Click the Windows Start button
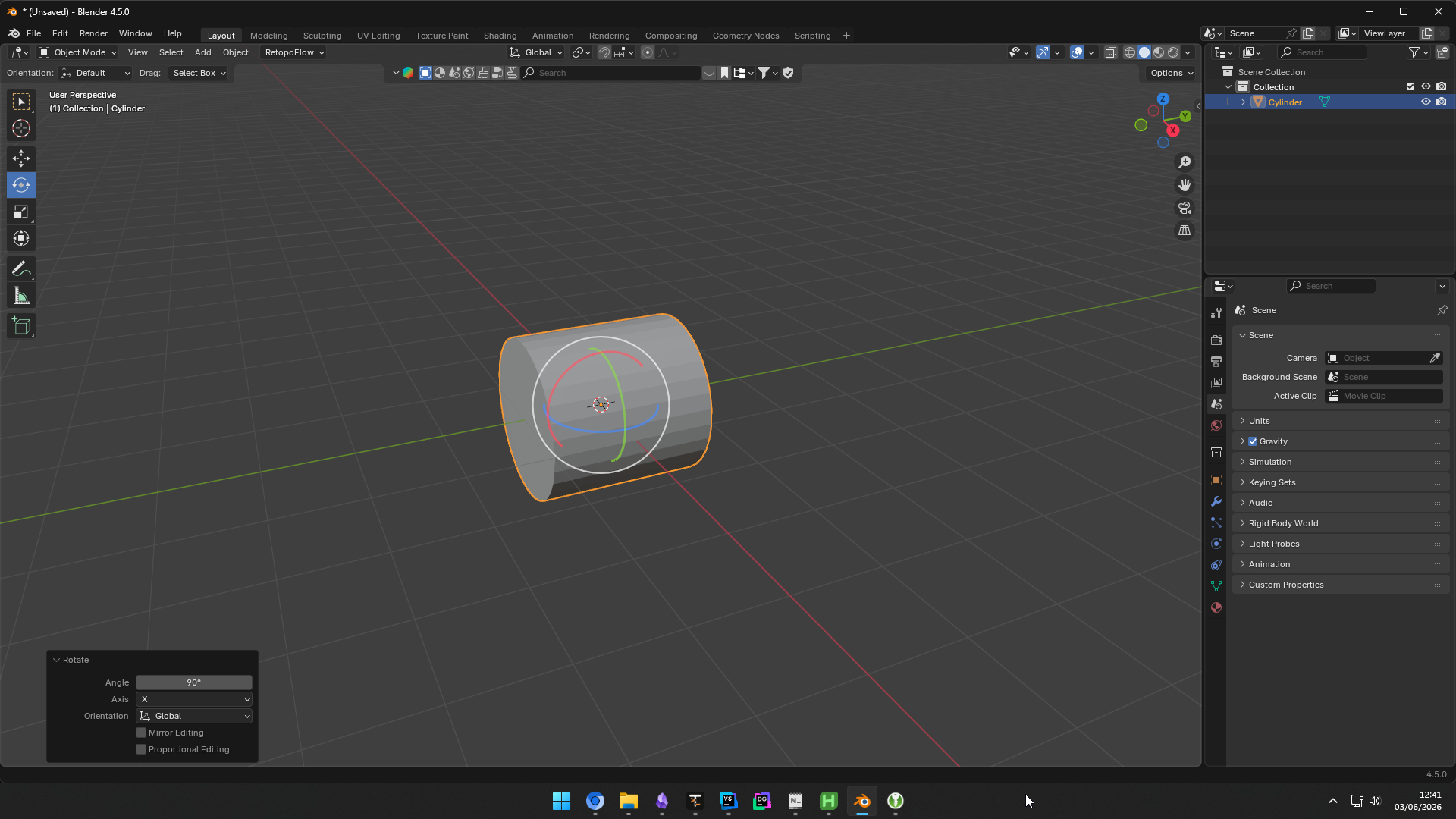The image size is (1456, 819). click(x=561, y=801)
